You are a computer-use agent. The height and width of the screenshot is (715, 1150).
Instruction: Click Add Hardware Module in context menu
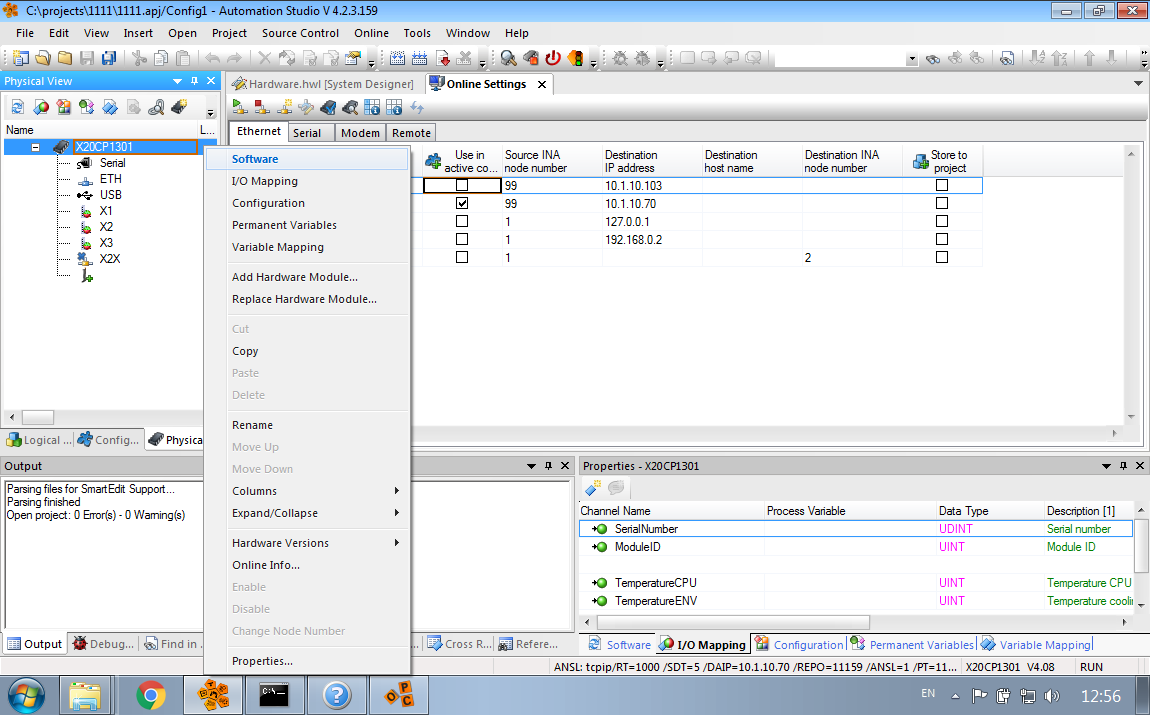(307, 277)
